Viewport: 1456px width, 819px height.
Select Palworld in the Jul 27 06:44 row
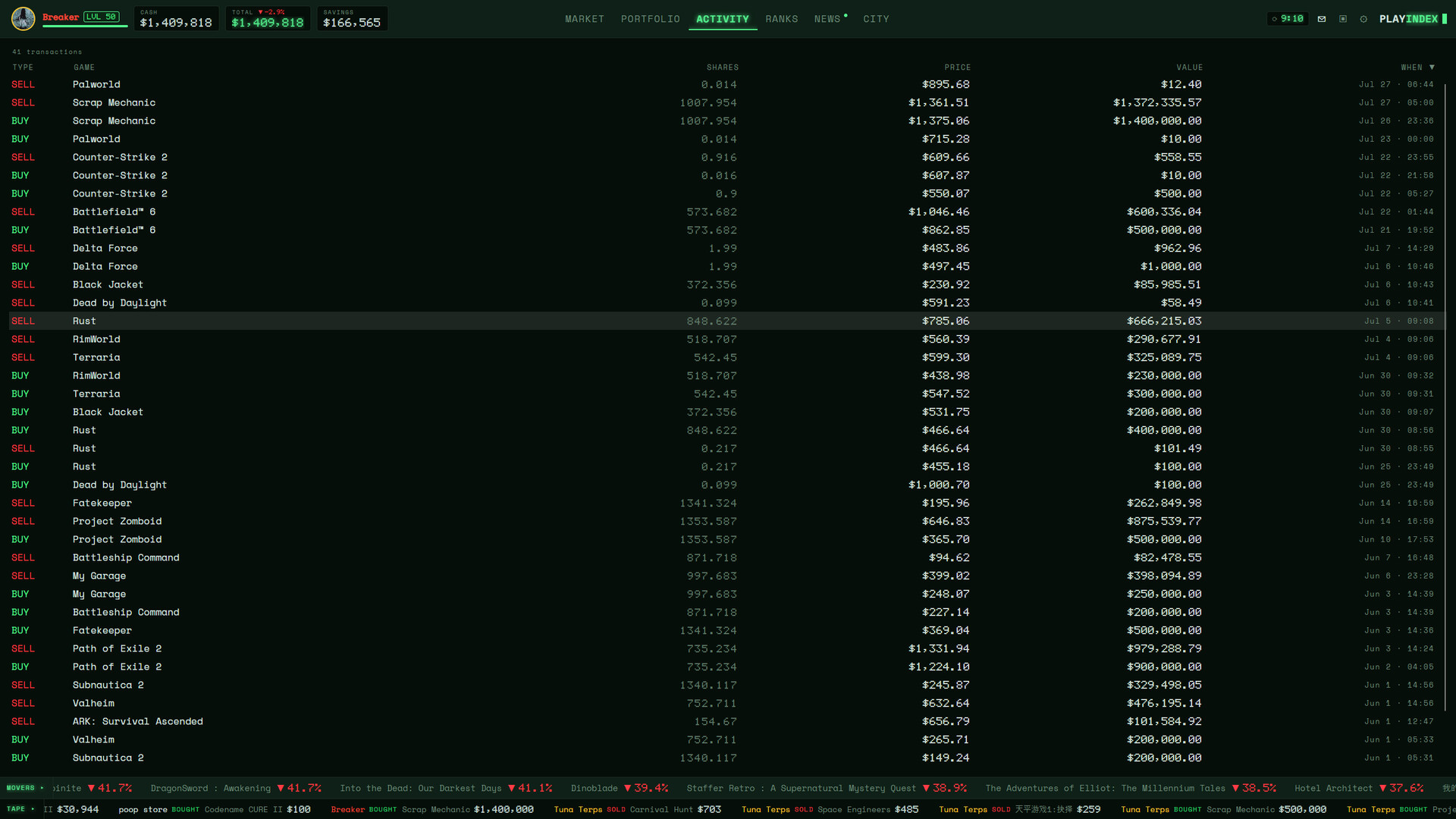point(96,84)
